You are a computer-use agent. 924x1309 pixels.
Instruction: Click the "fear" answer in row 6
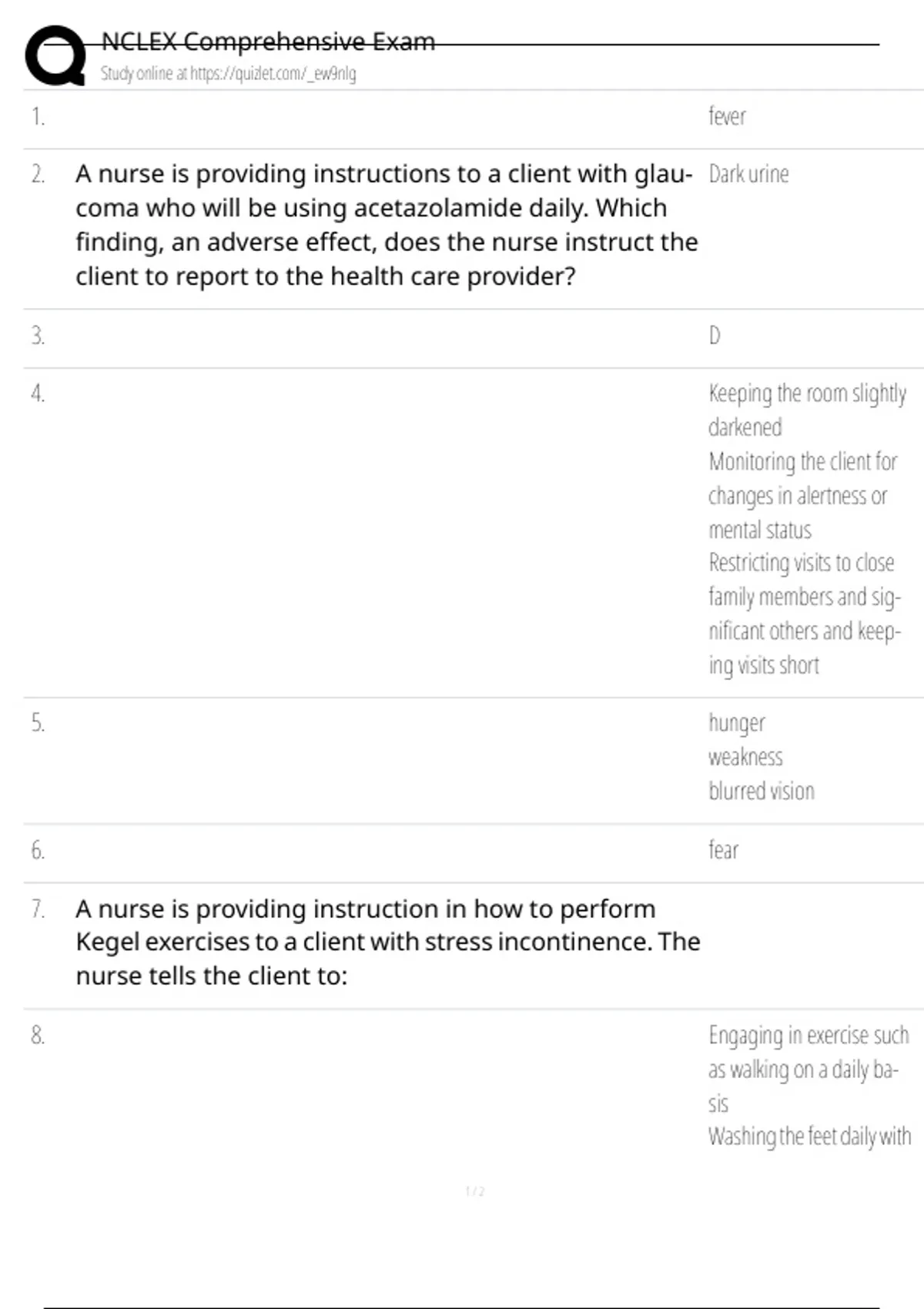pyautogui.click(x=723, y=850)
